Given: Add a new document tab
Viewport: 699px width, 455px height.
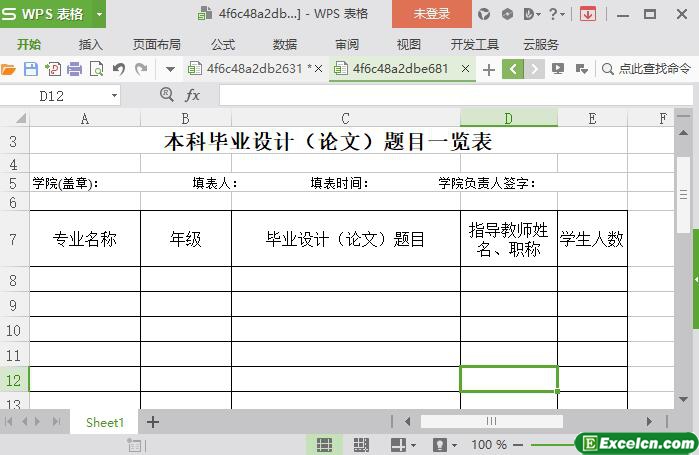Looking at the screenshot, I should (x=489, y=70).
